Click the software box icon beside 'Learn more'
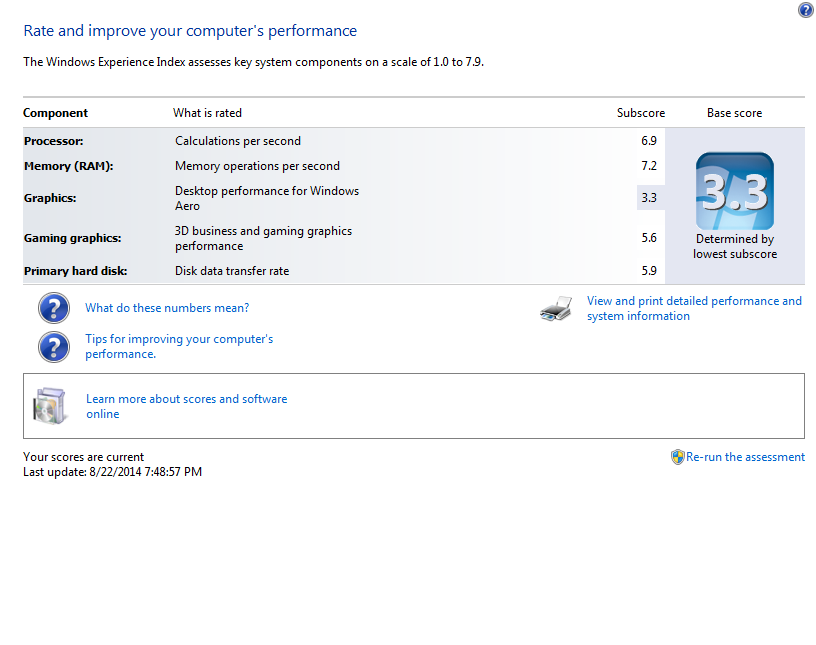Image resolution: width=816 pixels, height=645 pixels. point(50,406)
